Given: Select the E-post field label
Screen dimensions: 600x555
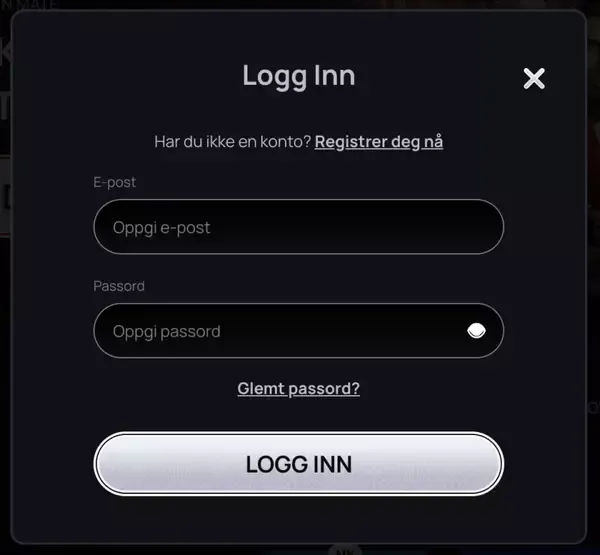Looking at the screenshot, I should tap(114, 182).
